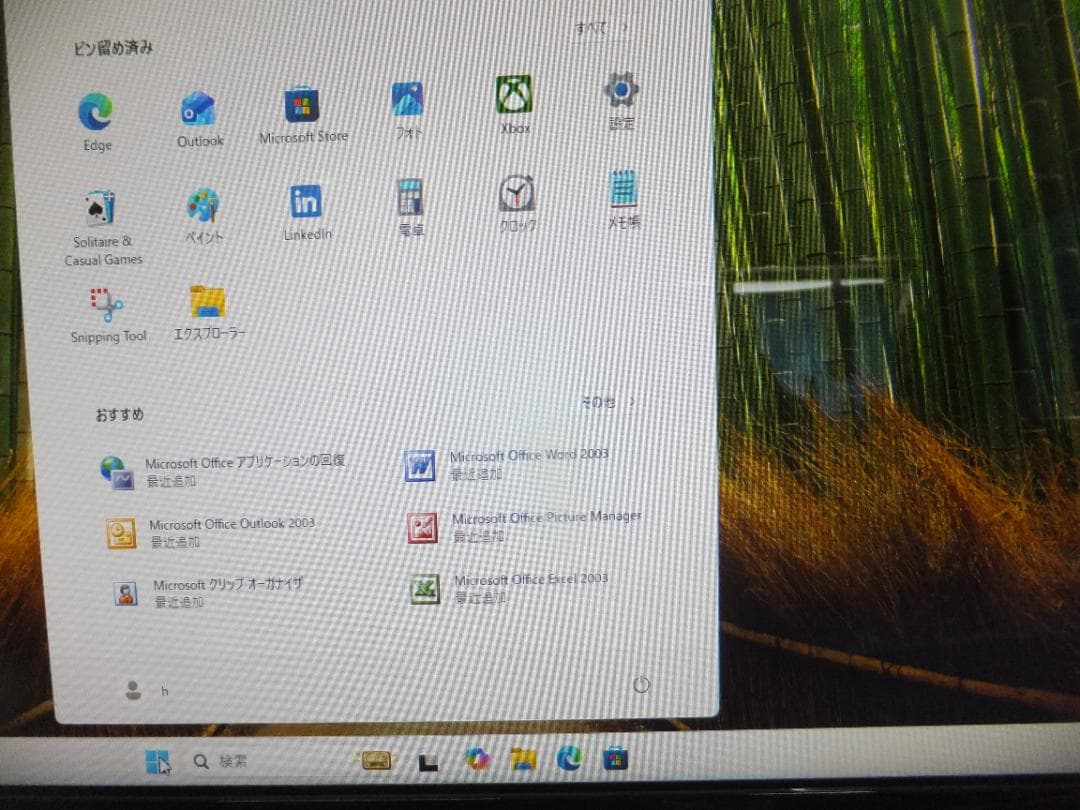Click the Windows Start button on taskbar
Viewport: 1080px width, 810px height.
point(157,761)
